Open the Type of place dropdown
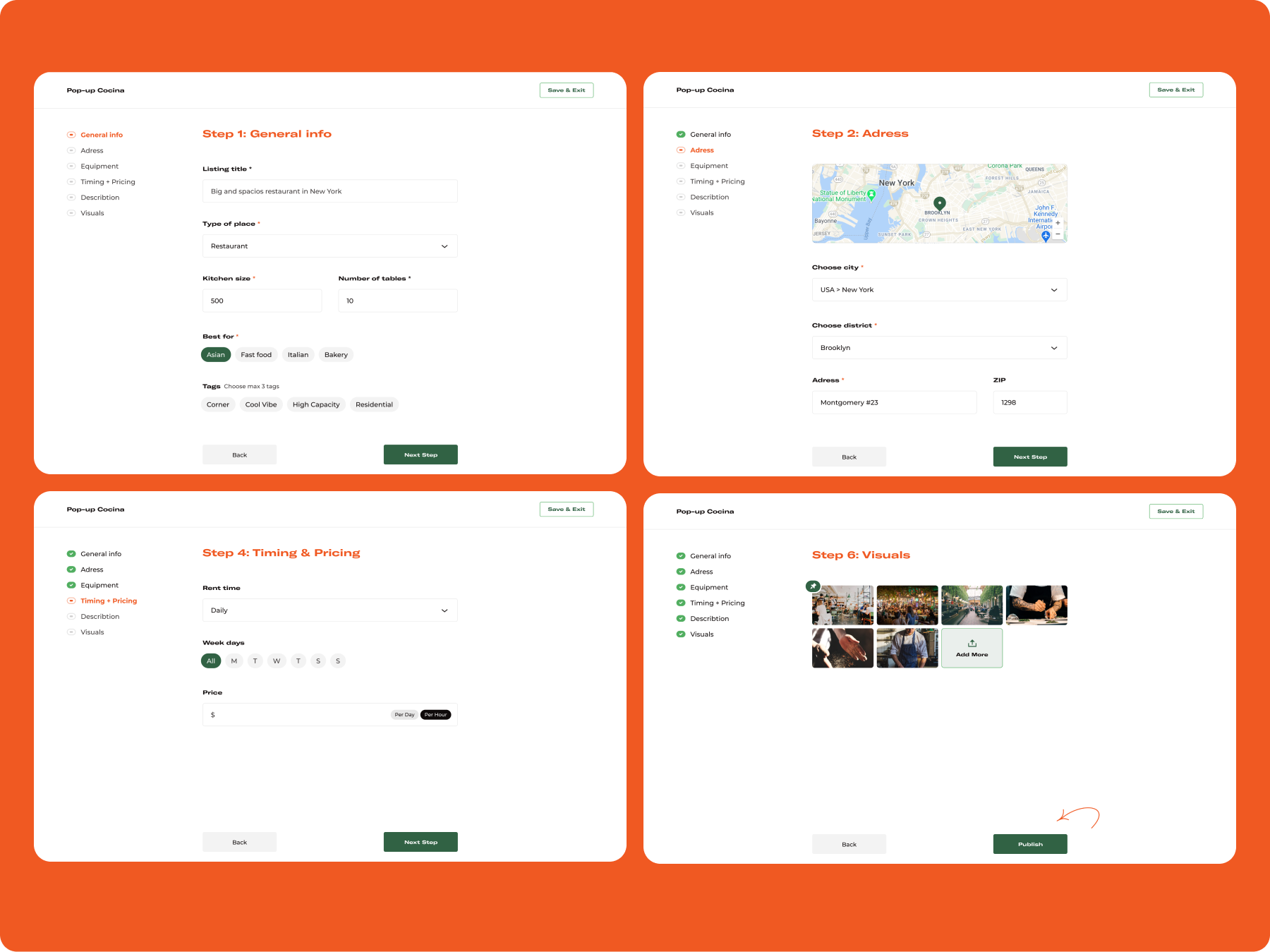 point(330,246)
